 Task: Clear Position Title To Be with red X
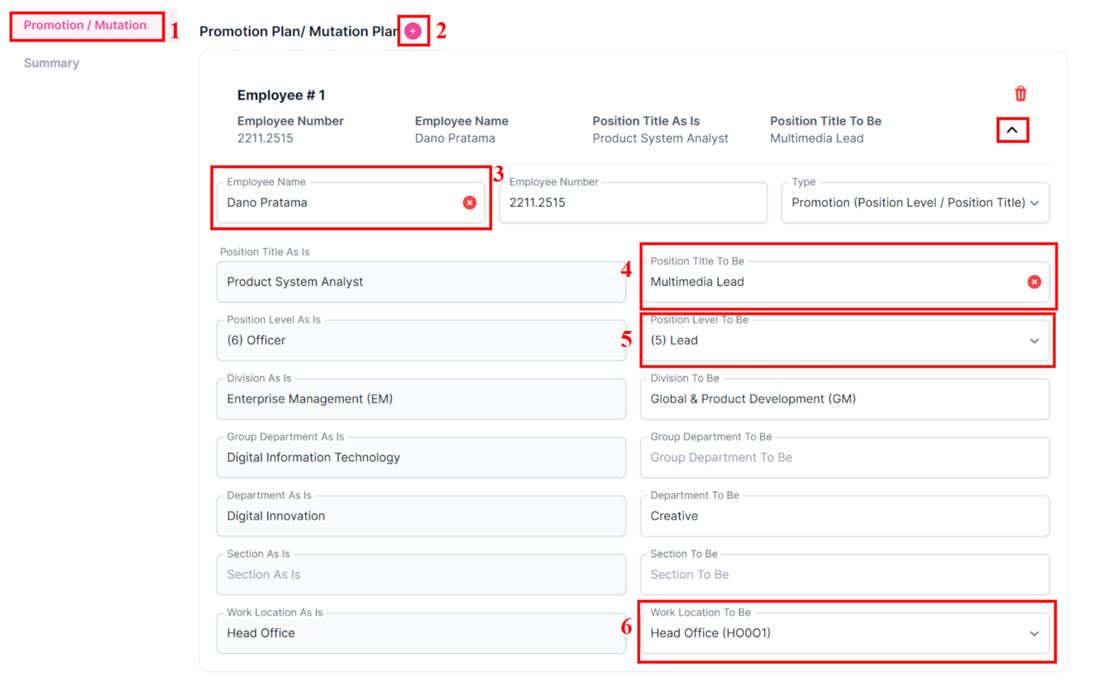pyautogui.click(x=1034, y=282)
